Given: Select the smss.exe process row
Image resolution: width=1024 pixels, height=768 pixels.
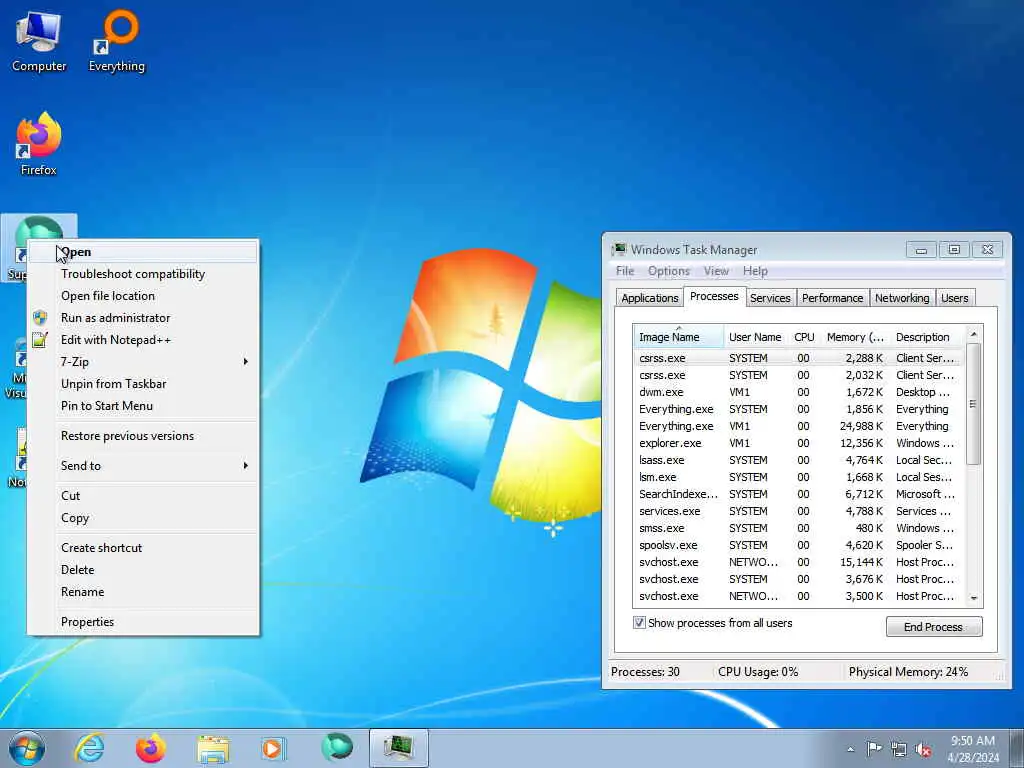Looking at the screenshot, I should coord(799,528).
